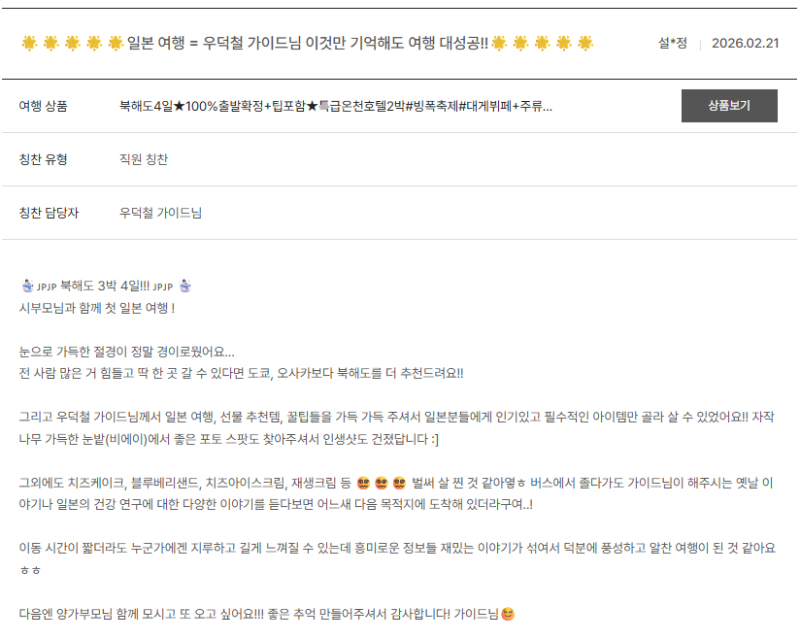Click the fifth sun emoji before '일본 여행'
This screenshot has height=640, width=800.
pyautogui.click(x=115, y=43)
